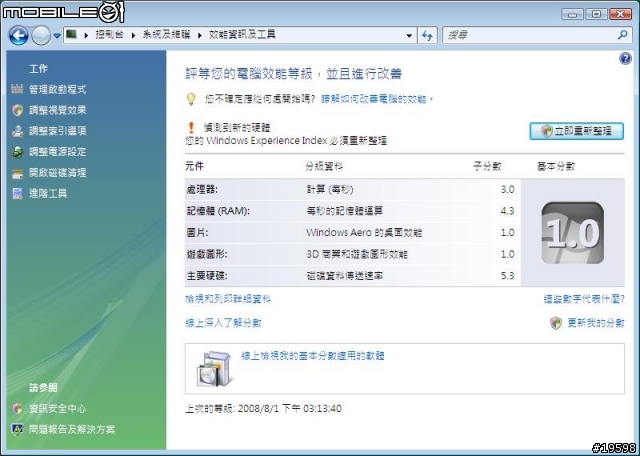Click the RAM subscore 4.3
Image resolution: width=640 pixels, height=456 pixels.
(x=507, y=211)
